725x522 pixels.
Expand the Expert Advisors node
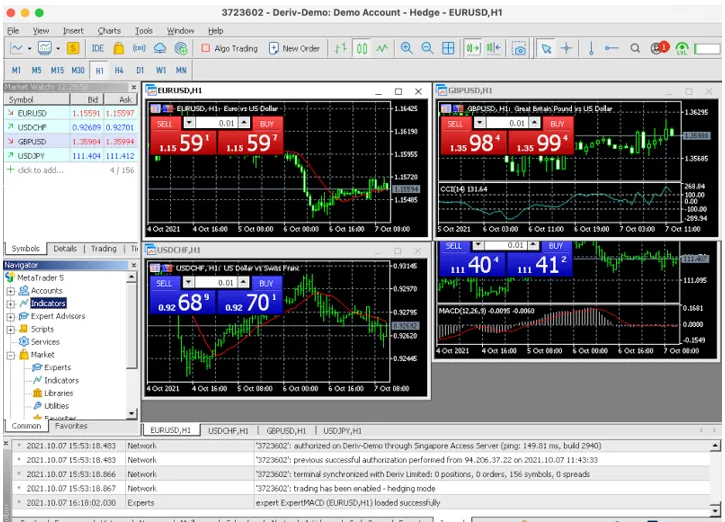(x=10, y=317)
